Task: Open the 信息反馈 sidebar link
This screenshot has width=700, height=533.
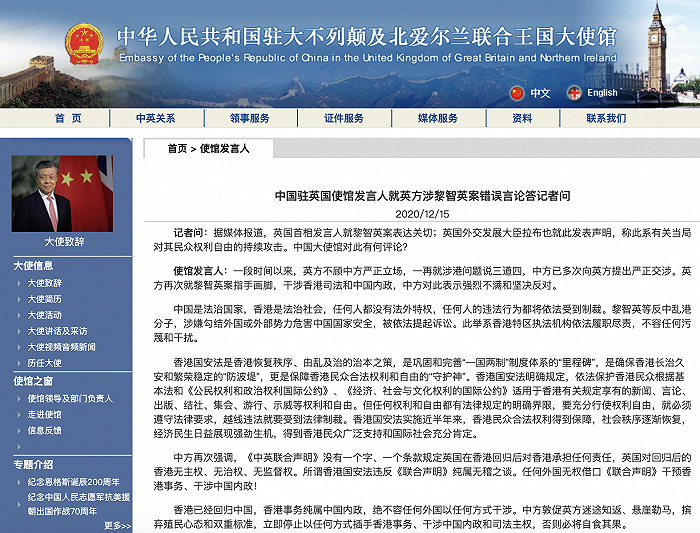Action: (45, 431)
